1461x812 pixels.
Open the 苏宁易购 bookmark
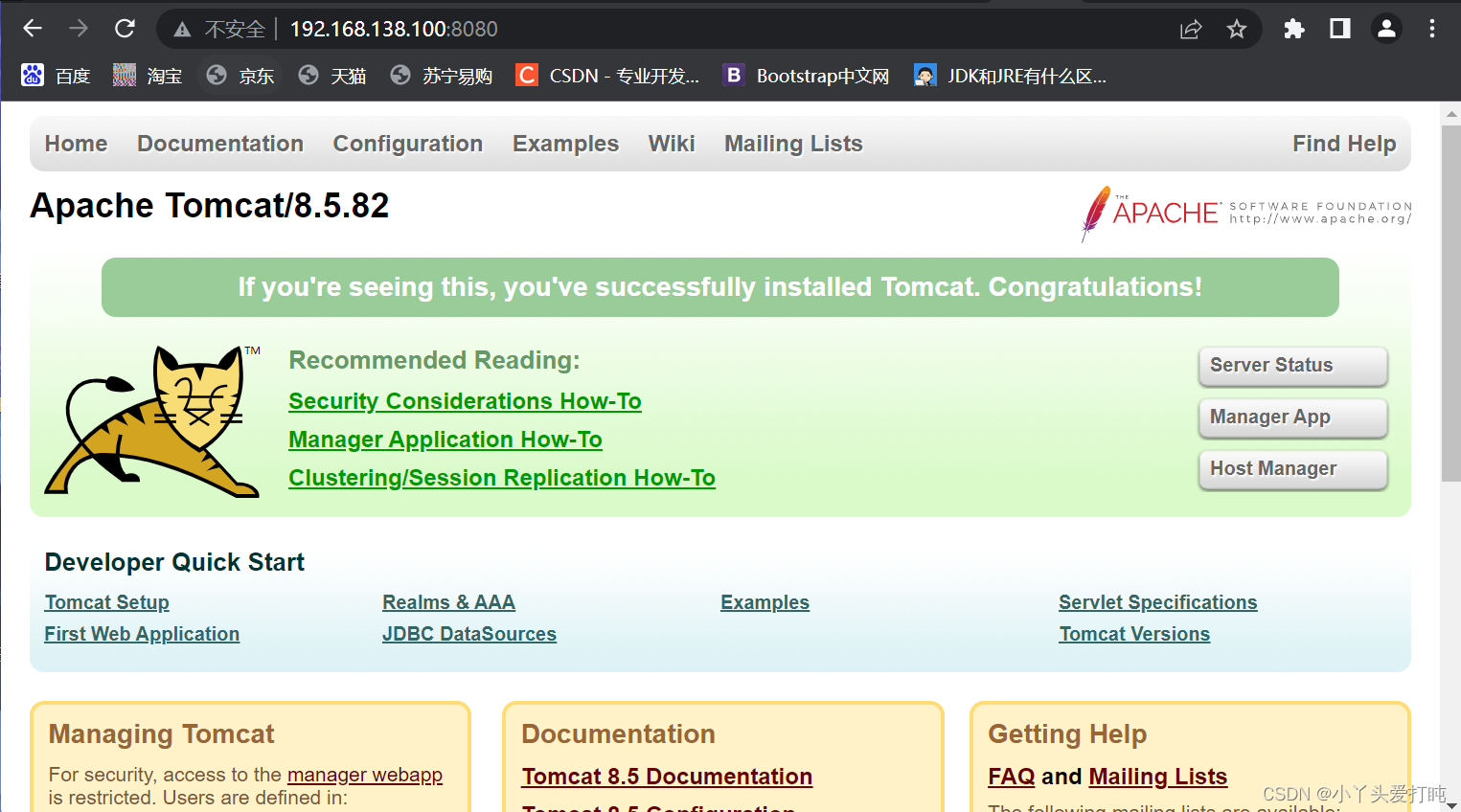[443, 76]
